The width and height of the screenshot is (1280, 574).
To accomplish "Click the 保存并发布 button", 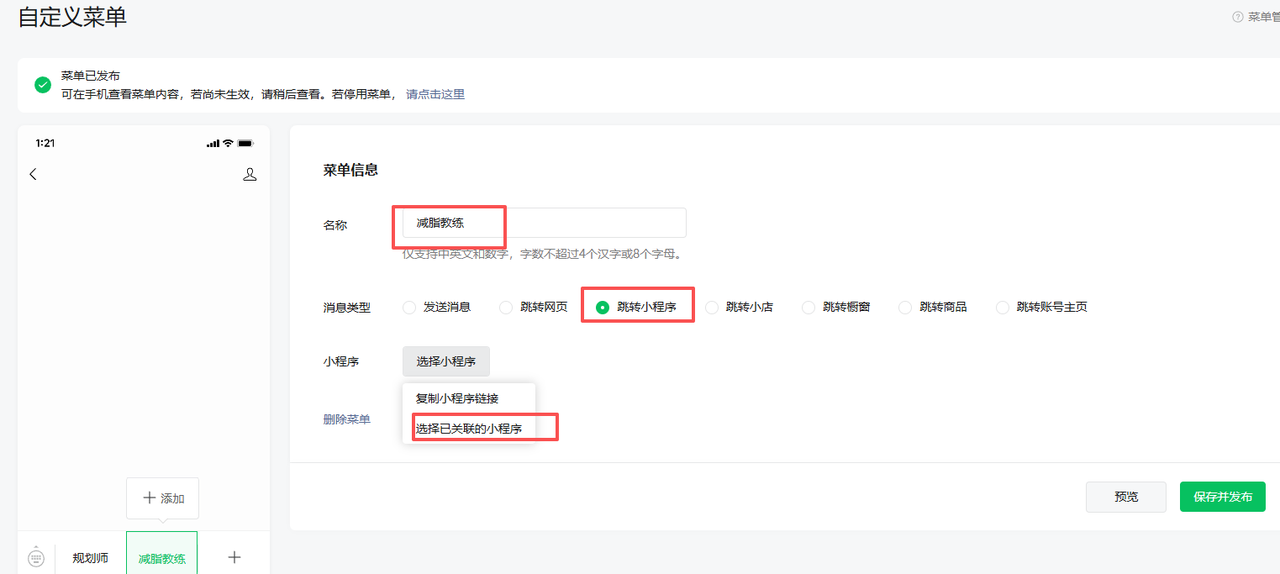I will point(1222,497).
